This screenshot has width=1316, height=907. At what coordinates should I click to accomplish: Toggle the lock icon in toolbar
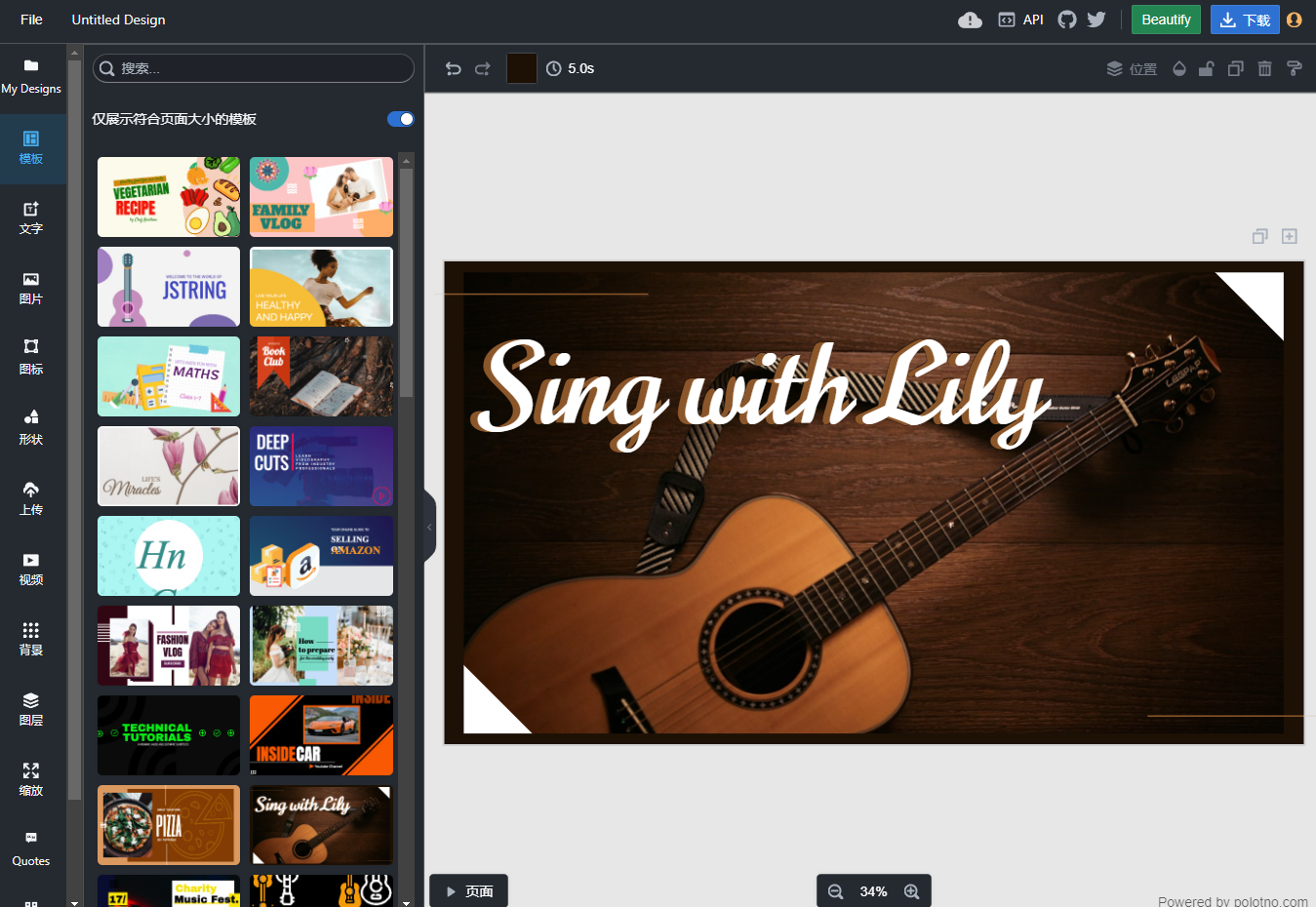click(1207, 68)
